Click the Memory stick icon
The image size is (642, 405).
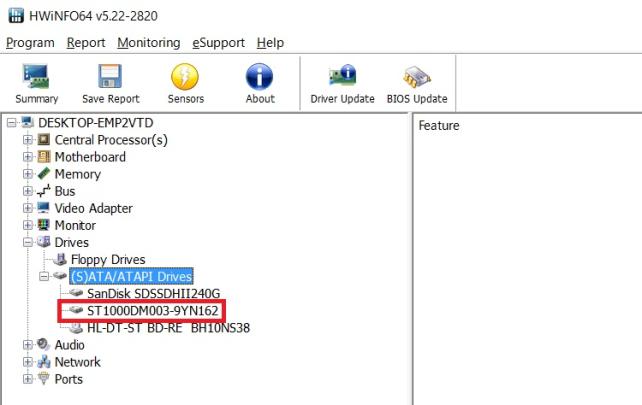(44, 174)
